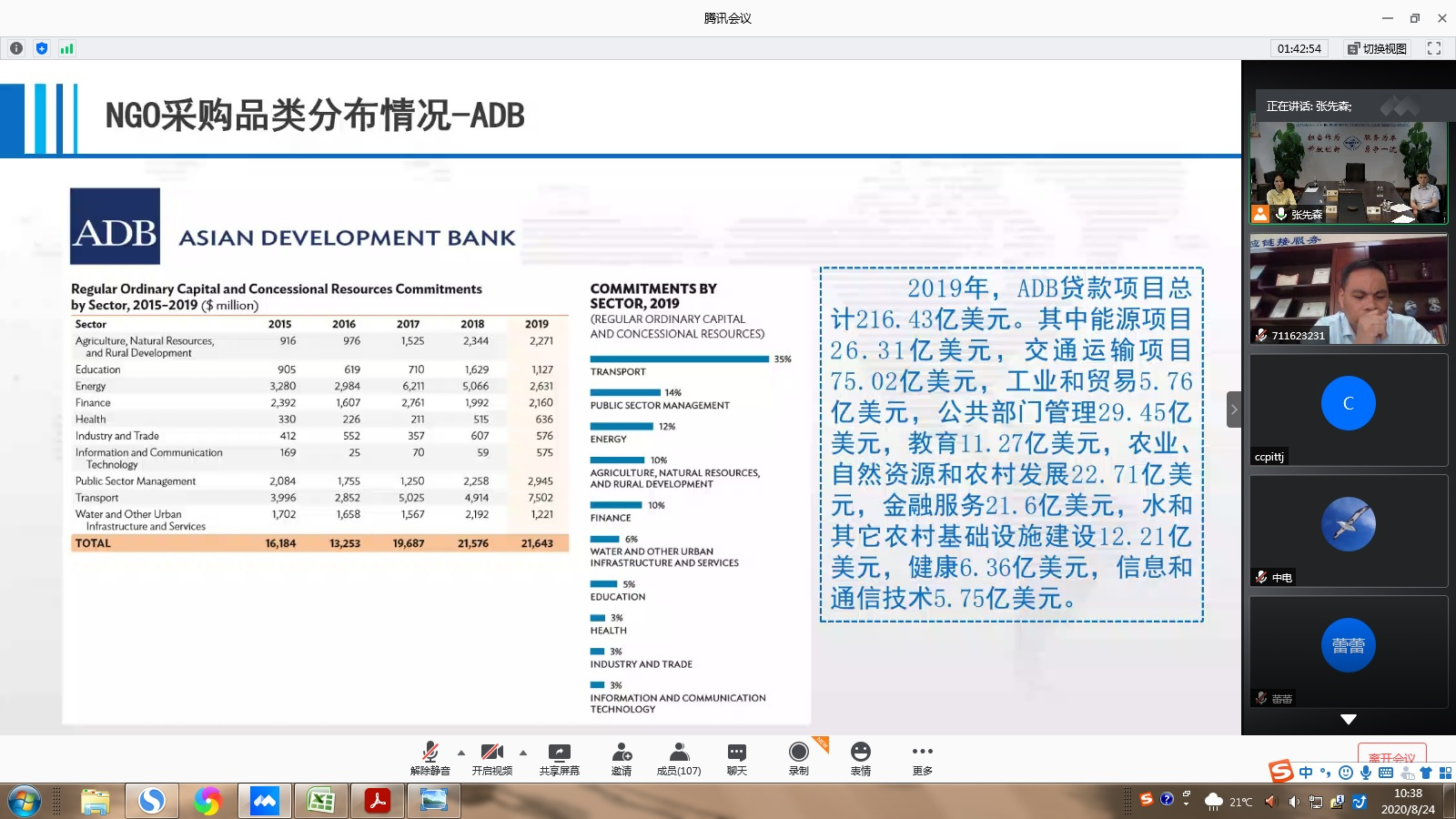Viewport: 1456px width, 819px height.
Task: Start recording with the 录制 button
Action: [798, 757]
